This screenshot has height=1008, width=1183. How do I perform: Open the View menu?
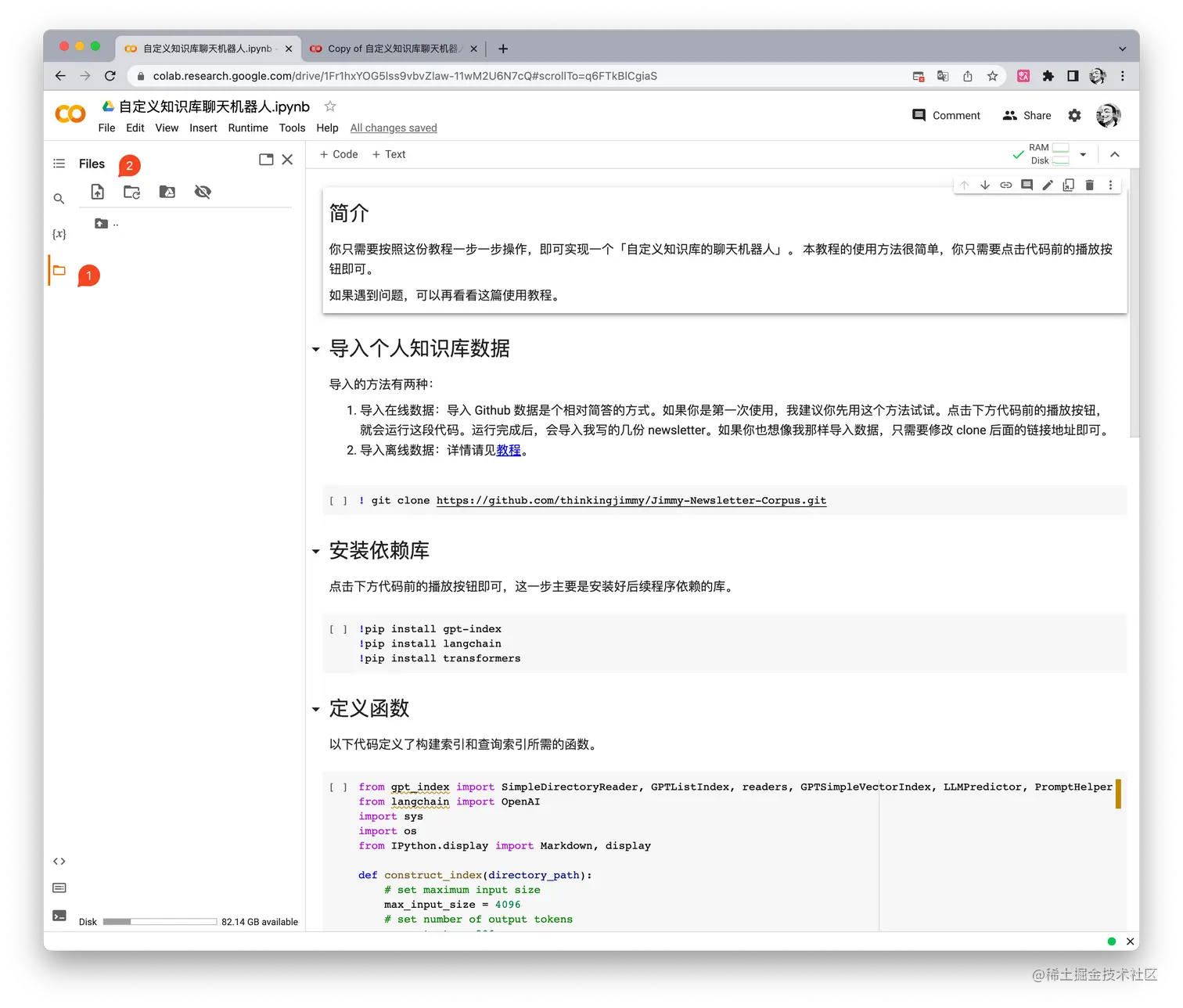pos(167,128)
